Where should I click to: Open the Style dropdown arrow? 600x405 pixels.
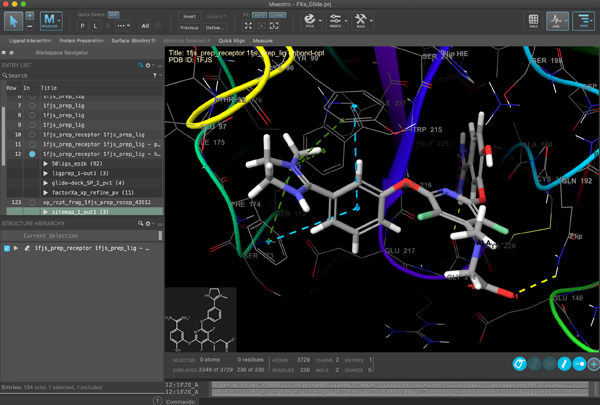click(320, 21)
